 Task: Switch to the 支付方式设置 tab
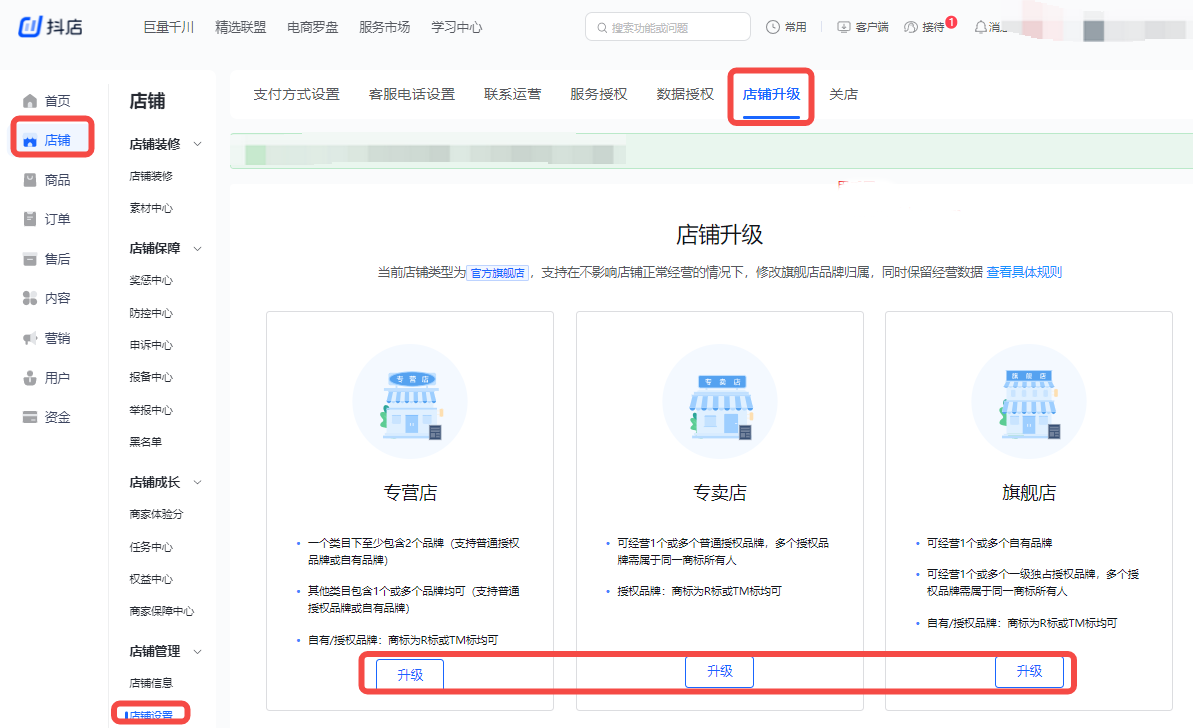[296, 95]
